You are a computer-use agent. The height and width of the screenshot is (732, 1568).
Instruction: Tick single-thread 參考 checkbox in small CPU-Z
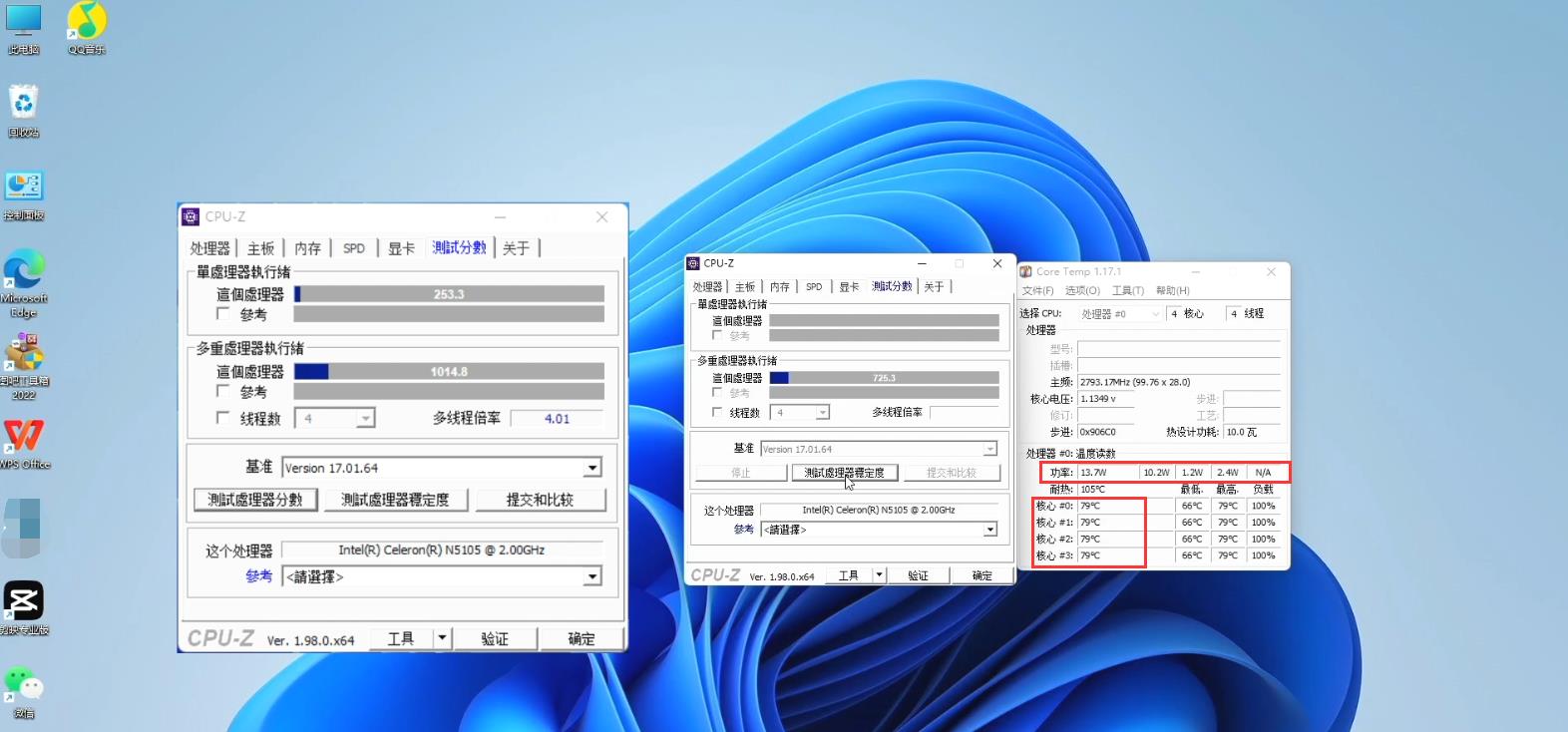(717, 335)
